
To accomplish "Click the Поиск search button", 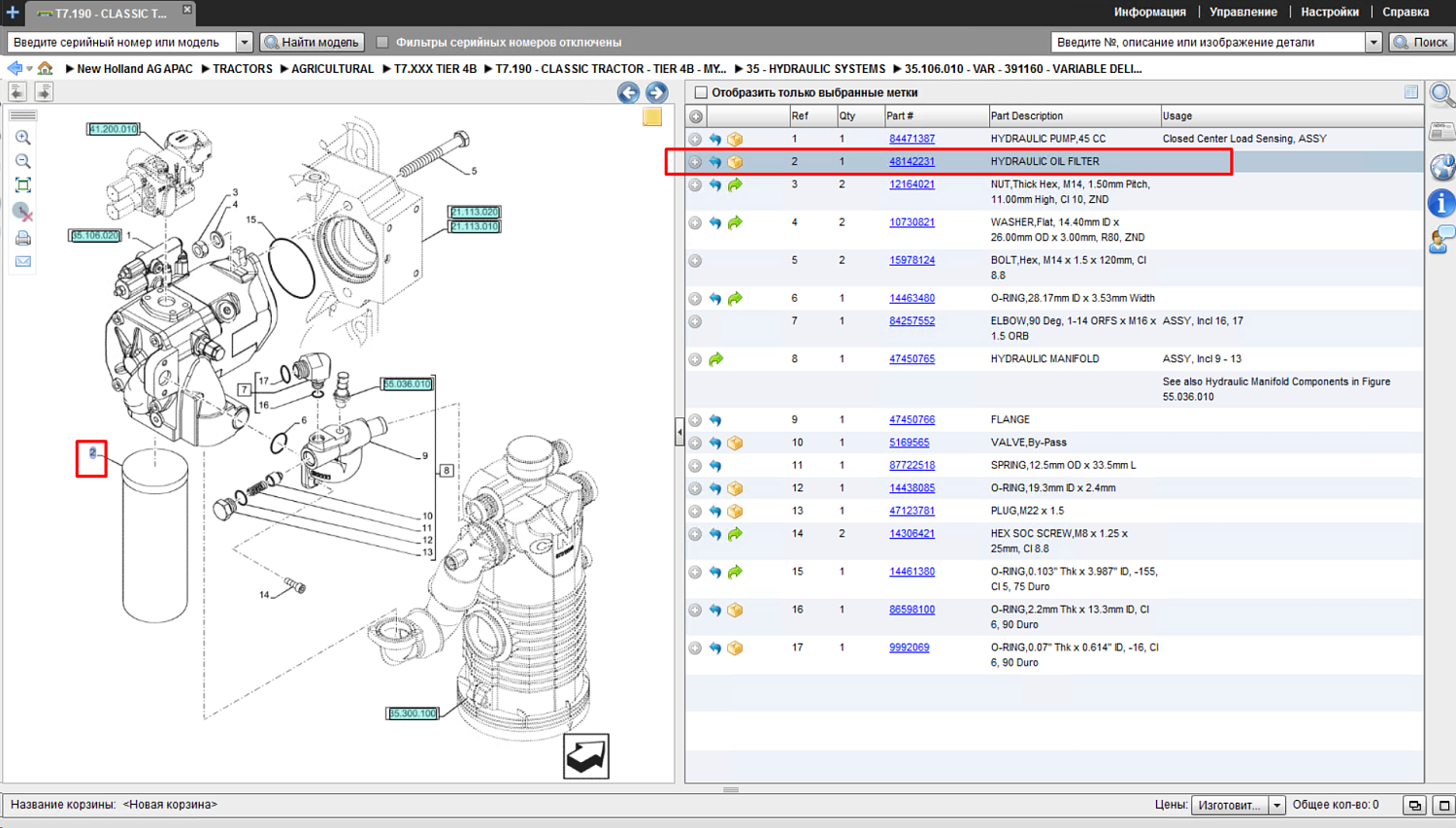I will coord(1421,42).
